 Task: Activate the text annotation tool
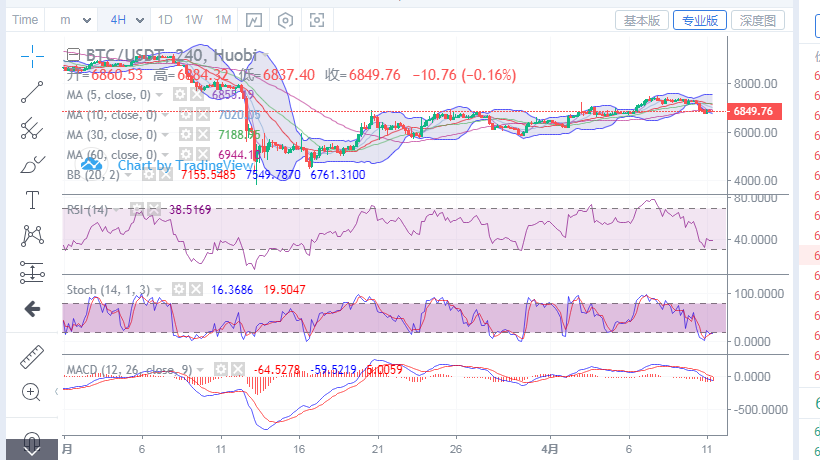coord(33,199)
